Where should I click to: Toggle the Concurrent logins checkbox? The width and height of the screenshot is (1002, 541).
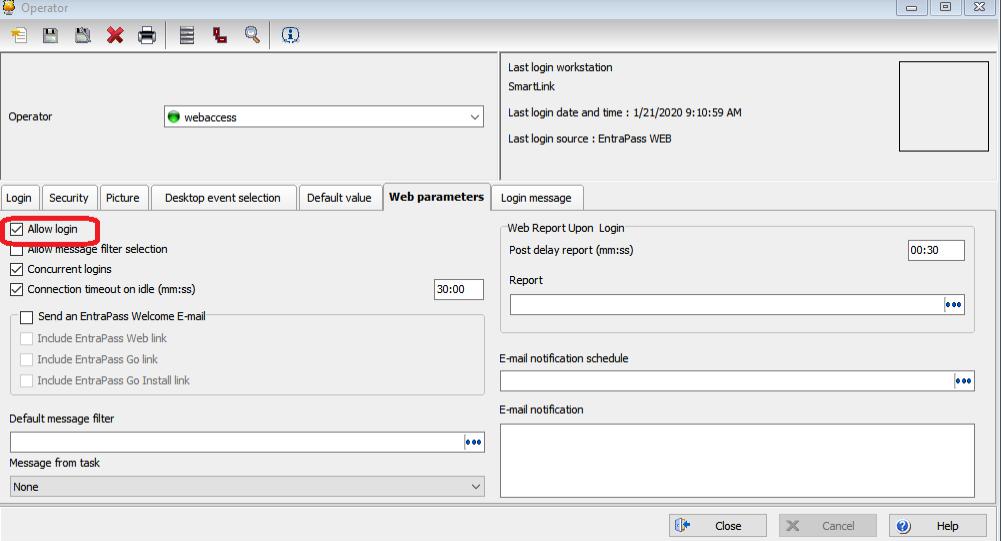(16, 270)
